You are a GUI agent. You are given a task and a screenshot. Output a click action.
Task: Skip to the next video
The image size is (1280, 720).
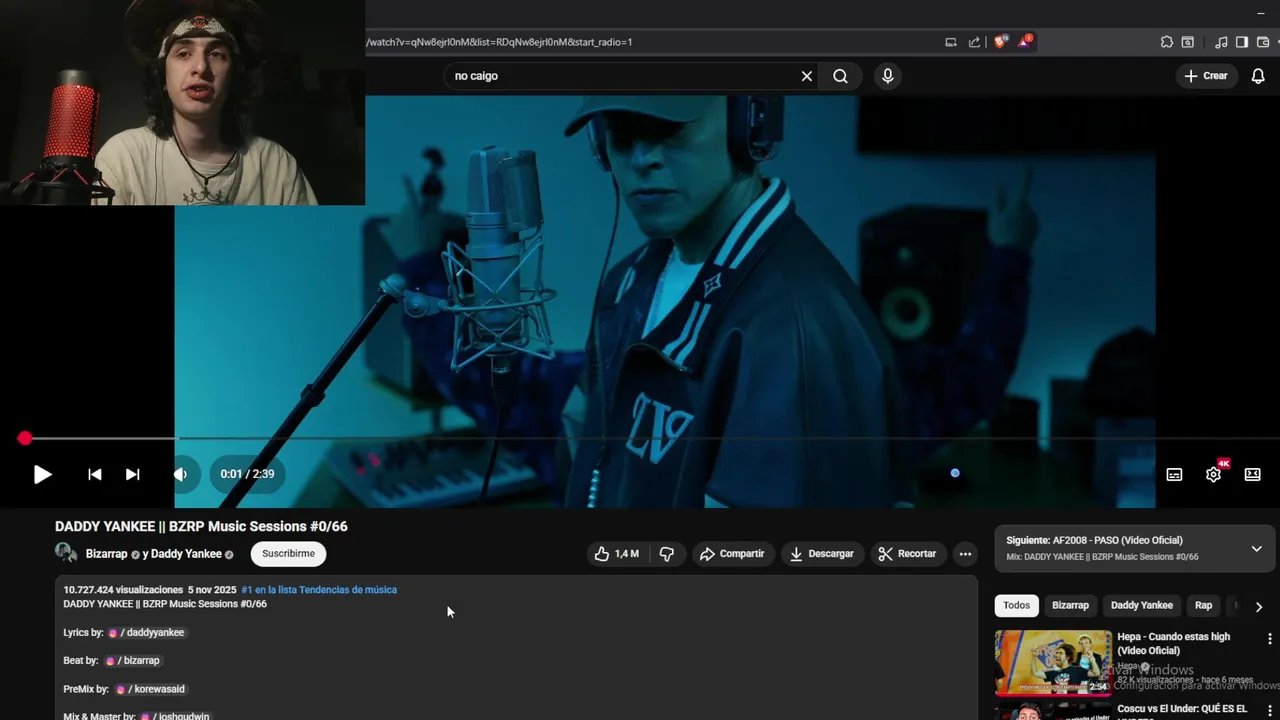coord(132,474)
